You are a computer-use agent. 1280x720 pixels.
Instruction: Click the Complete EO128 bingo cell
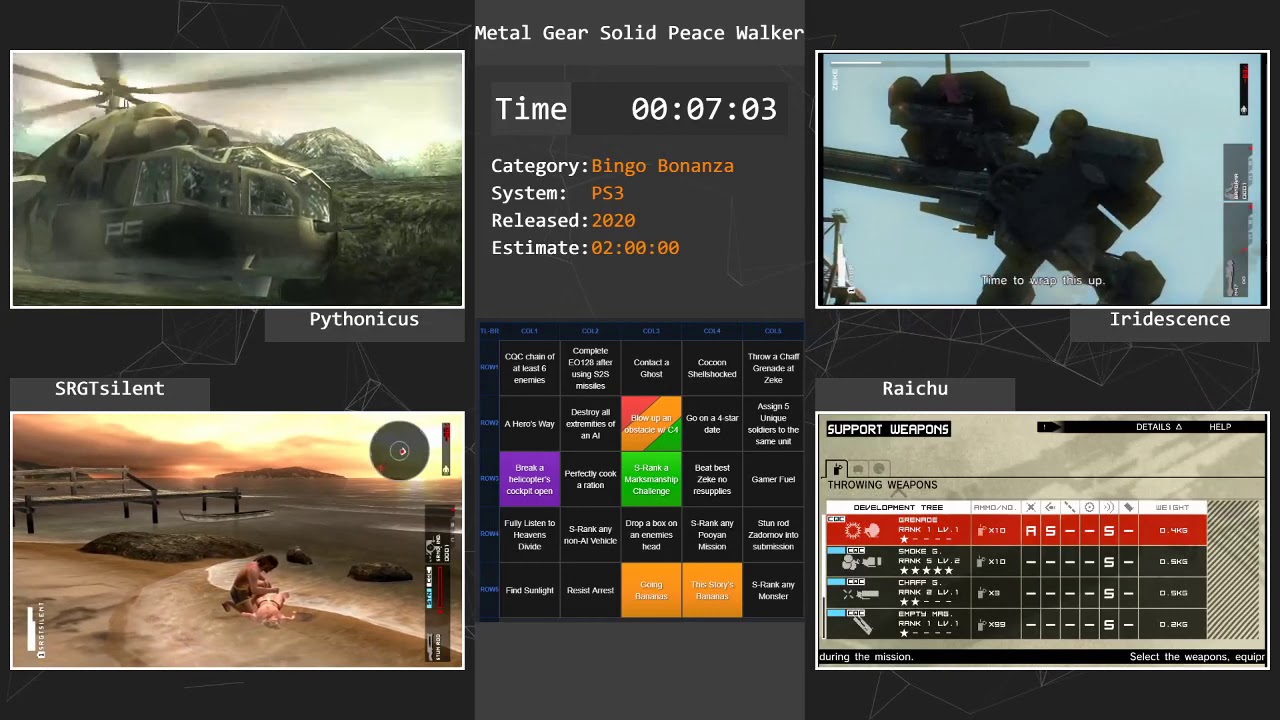pos(590,368)
